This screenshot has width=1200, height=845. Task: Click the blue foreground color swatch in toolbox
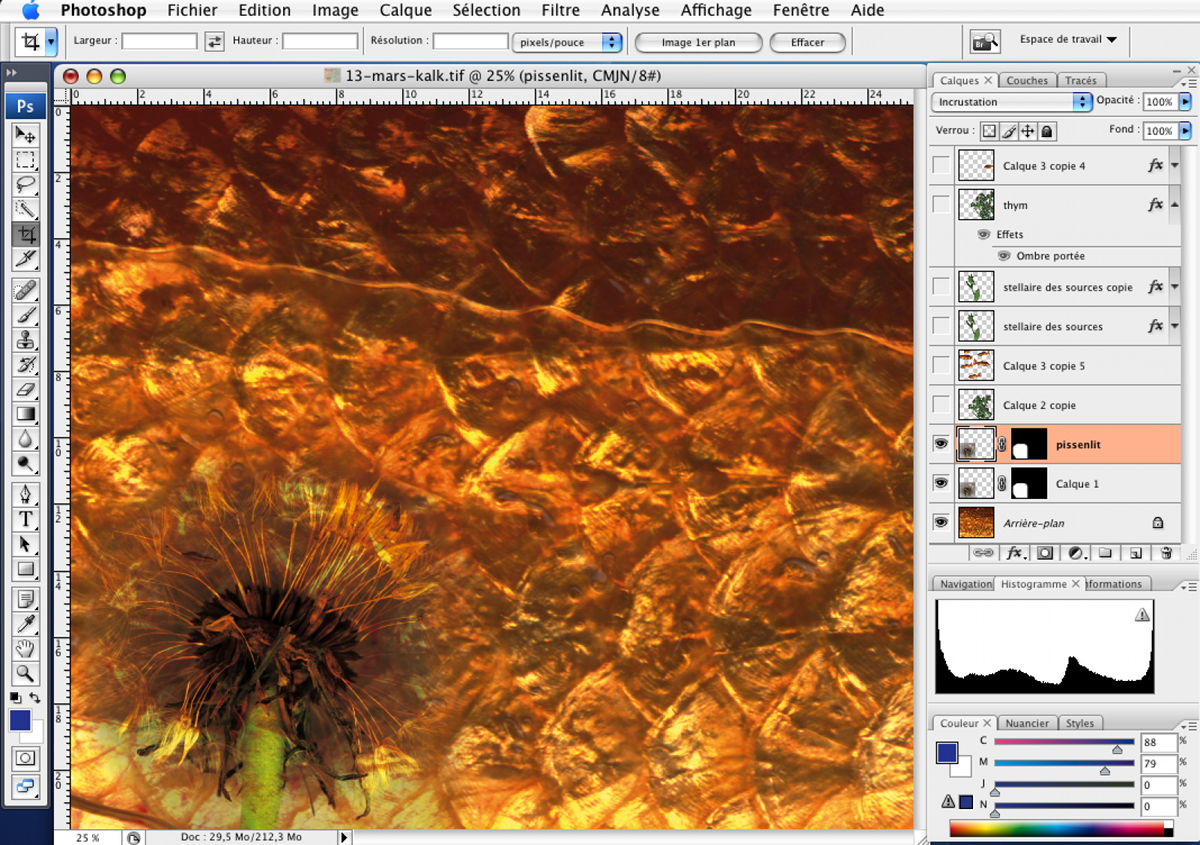(20, 720)
